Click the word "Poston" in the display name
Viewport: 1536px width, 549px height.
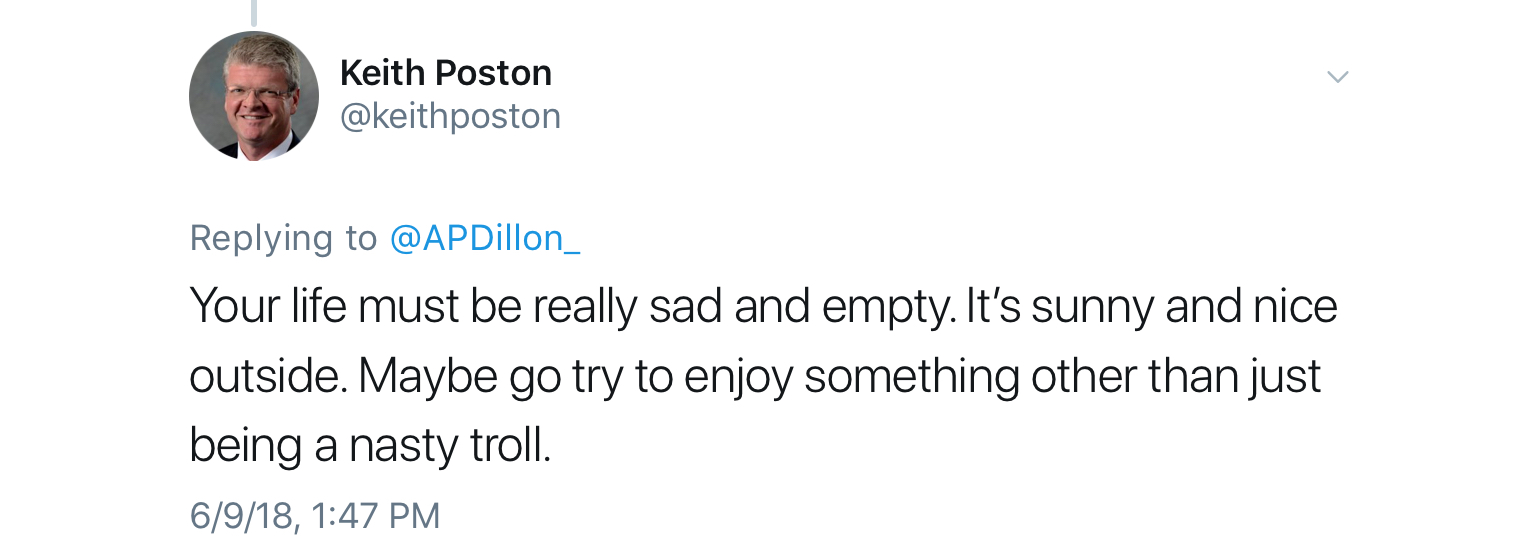(x=495, y=73)
